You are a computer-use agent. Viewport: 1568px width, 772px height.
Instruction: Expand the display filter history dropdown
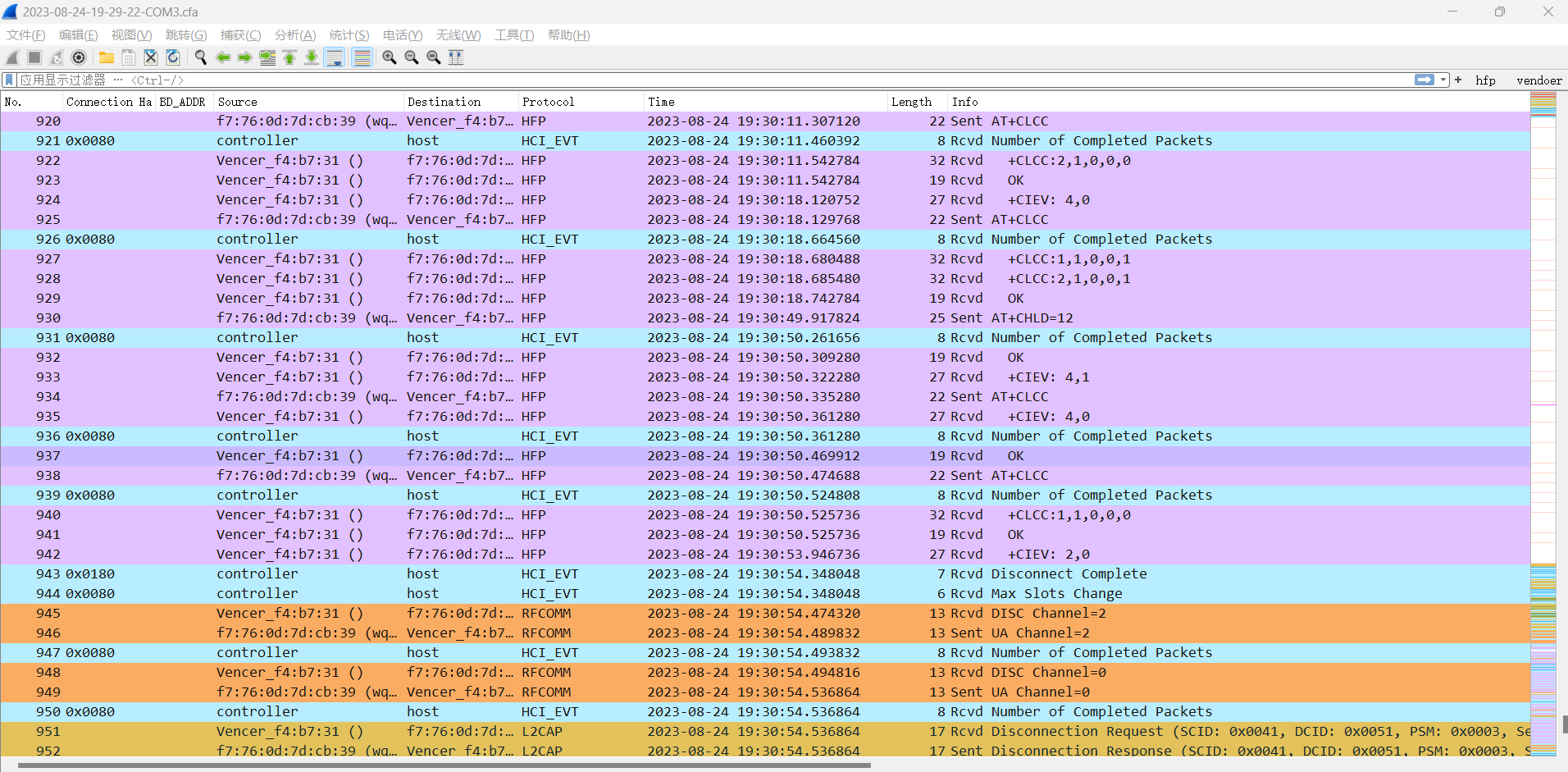pos(1443,80)
